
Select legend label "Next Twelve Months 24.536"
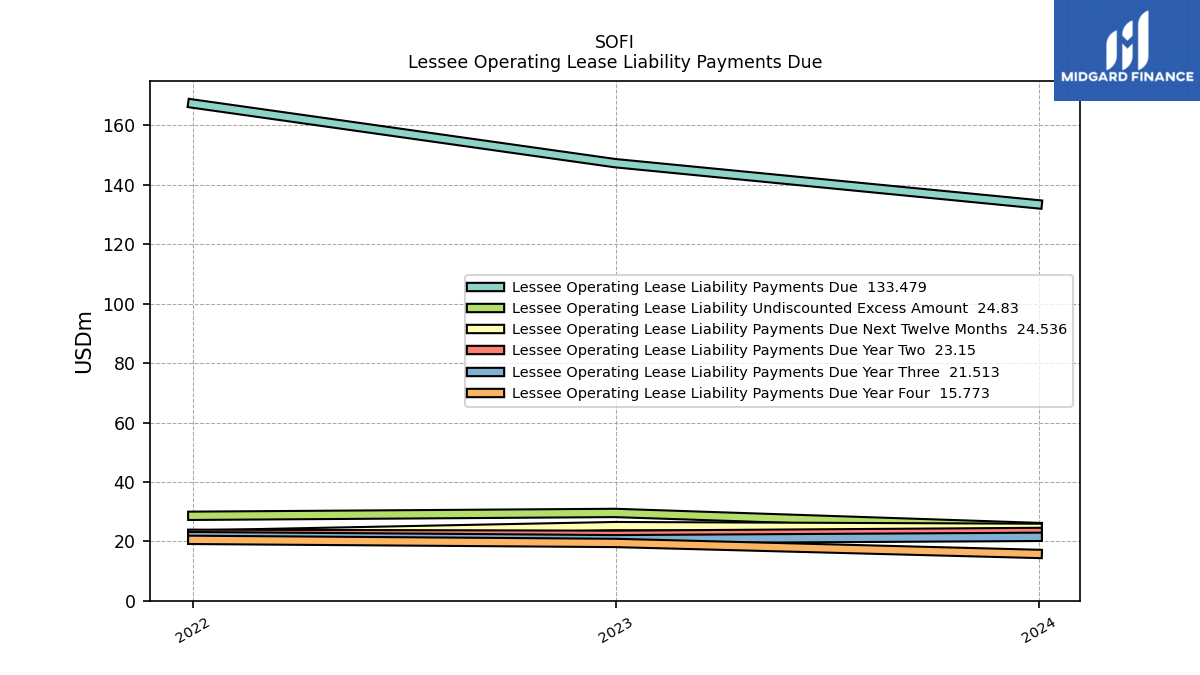click(x=789, y=329)
